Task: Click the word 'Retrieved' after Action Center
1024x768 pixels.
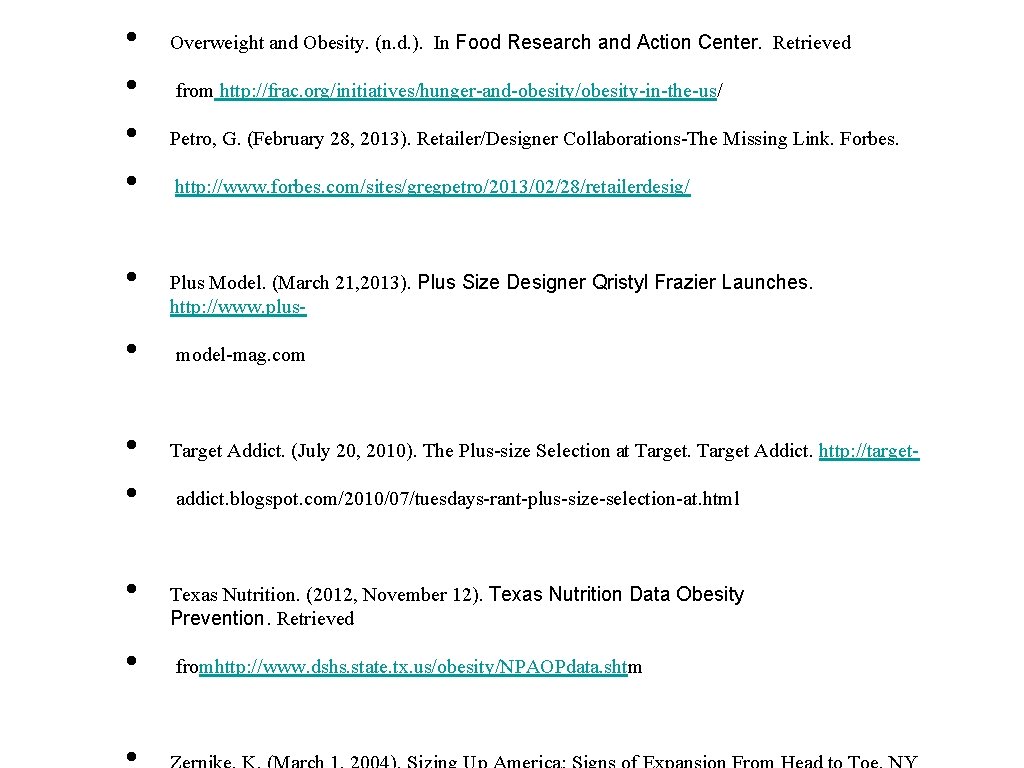Action: click(x=812, y=43)
